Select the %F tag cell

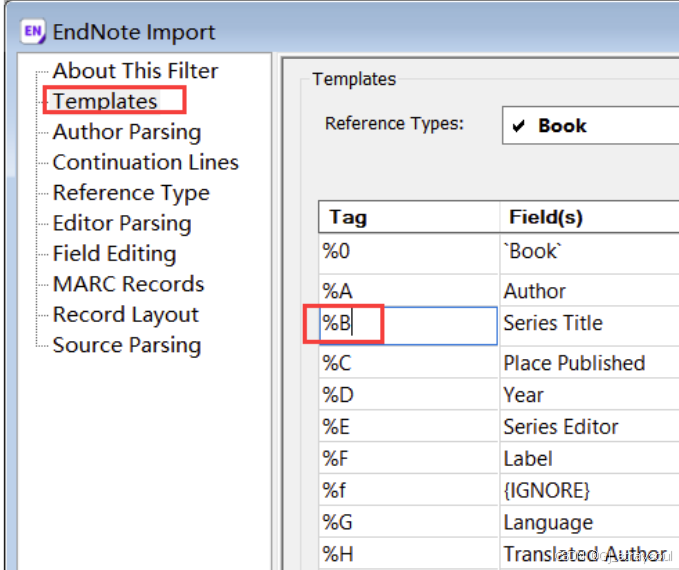[x=408, y=458]
